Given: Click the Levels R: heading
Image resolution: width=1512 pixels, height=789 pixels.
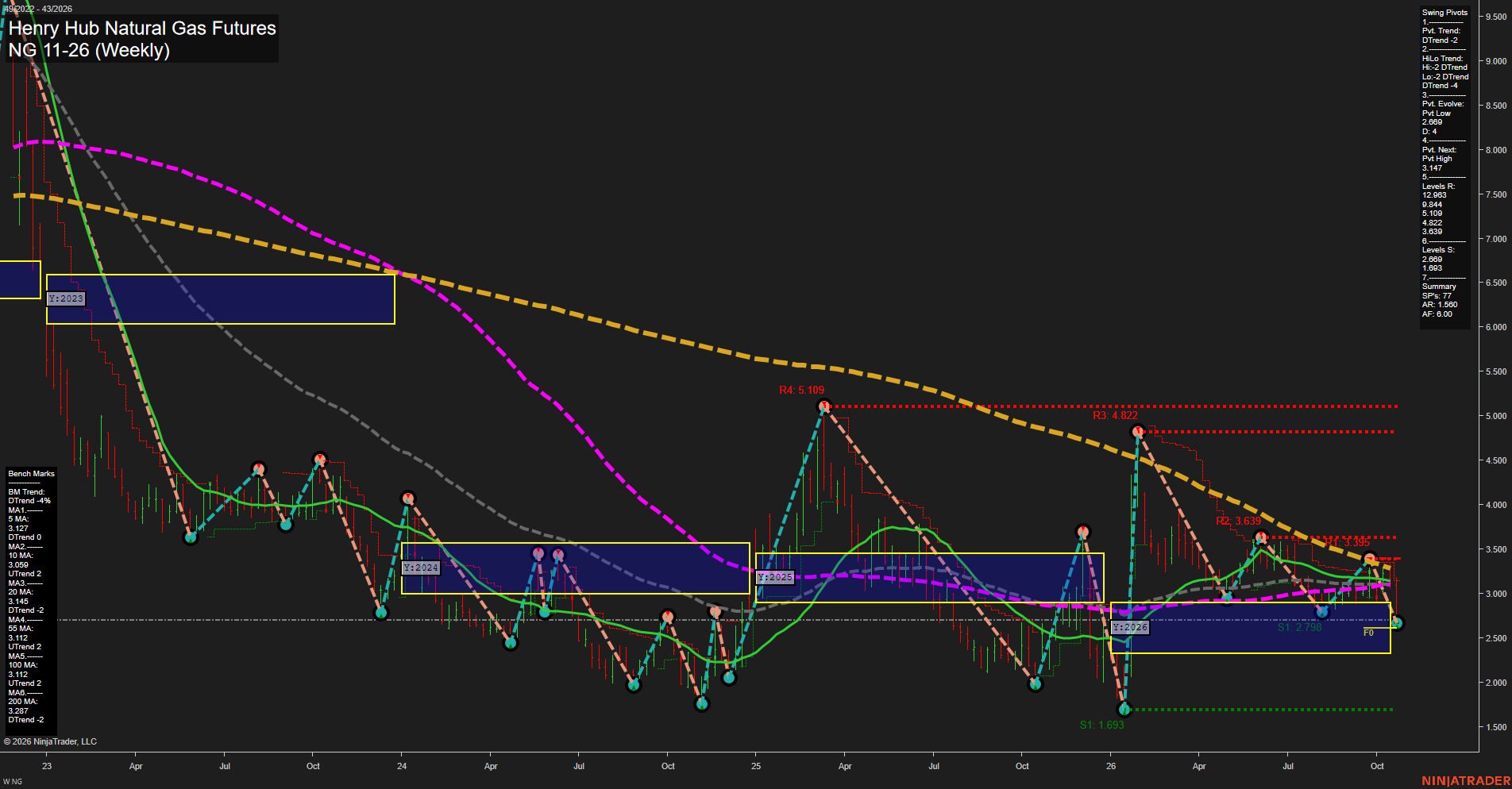Looking at the screenshot, I should [x=1438, y=187].
